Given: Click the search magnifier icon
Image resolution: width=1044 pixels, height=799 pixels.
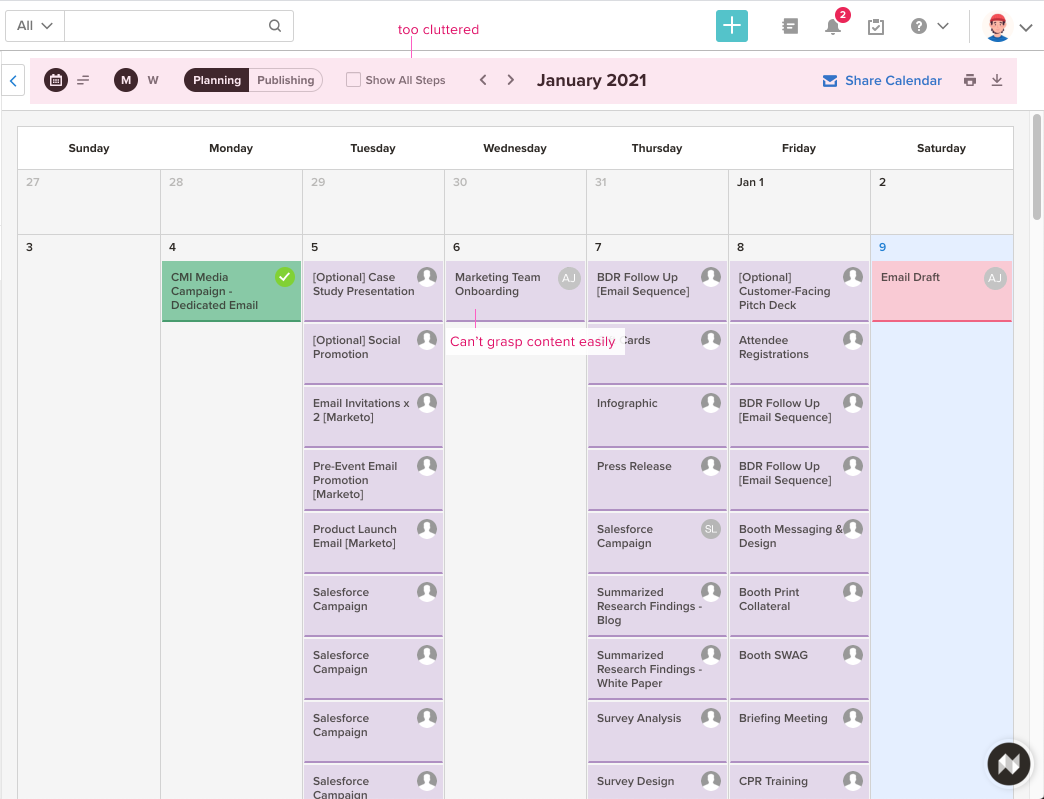Looking at the screenshot, I should click(x=275, y=26).
